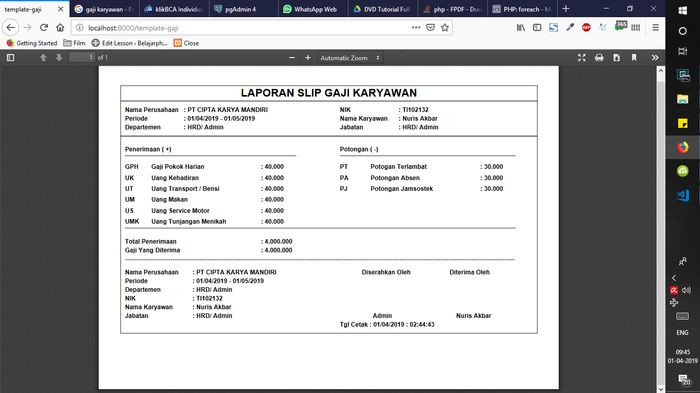This screenshot has height=393, width=700.
Task: Click the PDF page number field
Action: pos(82,58)
